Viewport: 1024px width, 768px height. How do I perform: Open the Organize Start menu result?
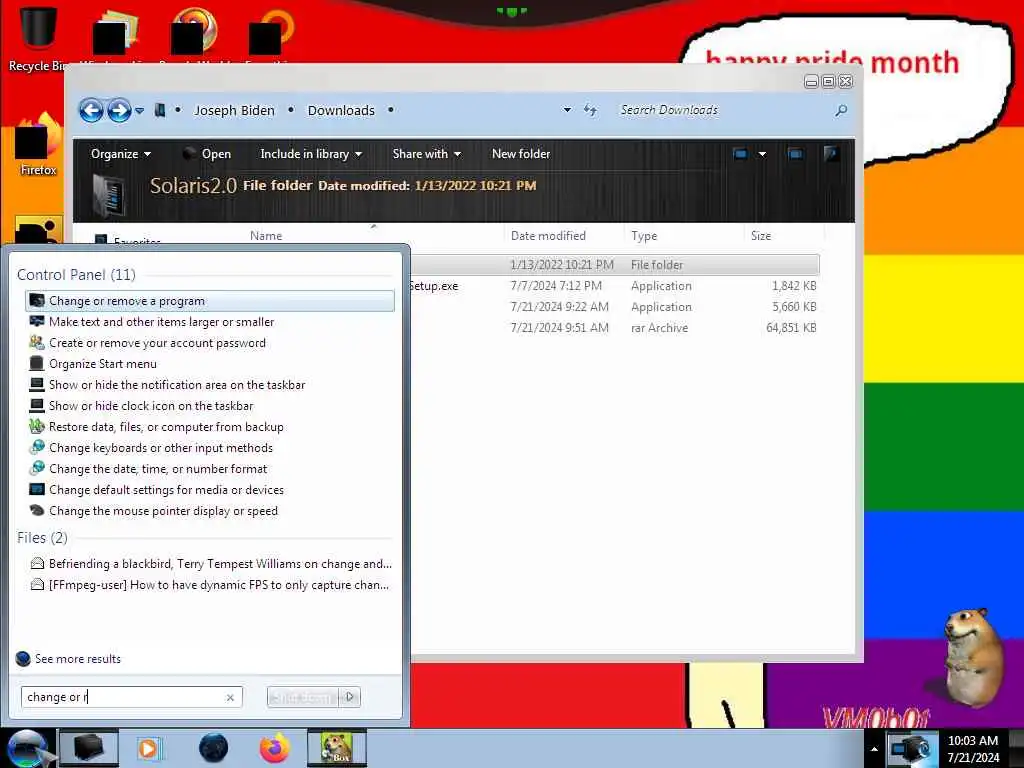(x=210, y=364)
